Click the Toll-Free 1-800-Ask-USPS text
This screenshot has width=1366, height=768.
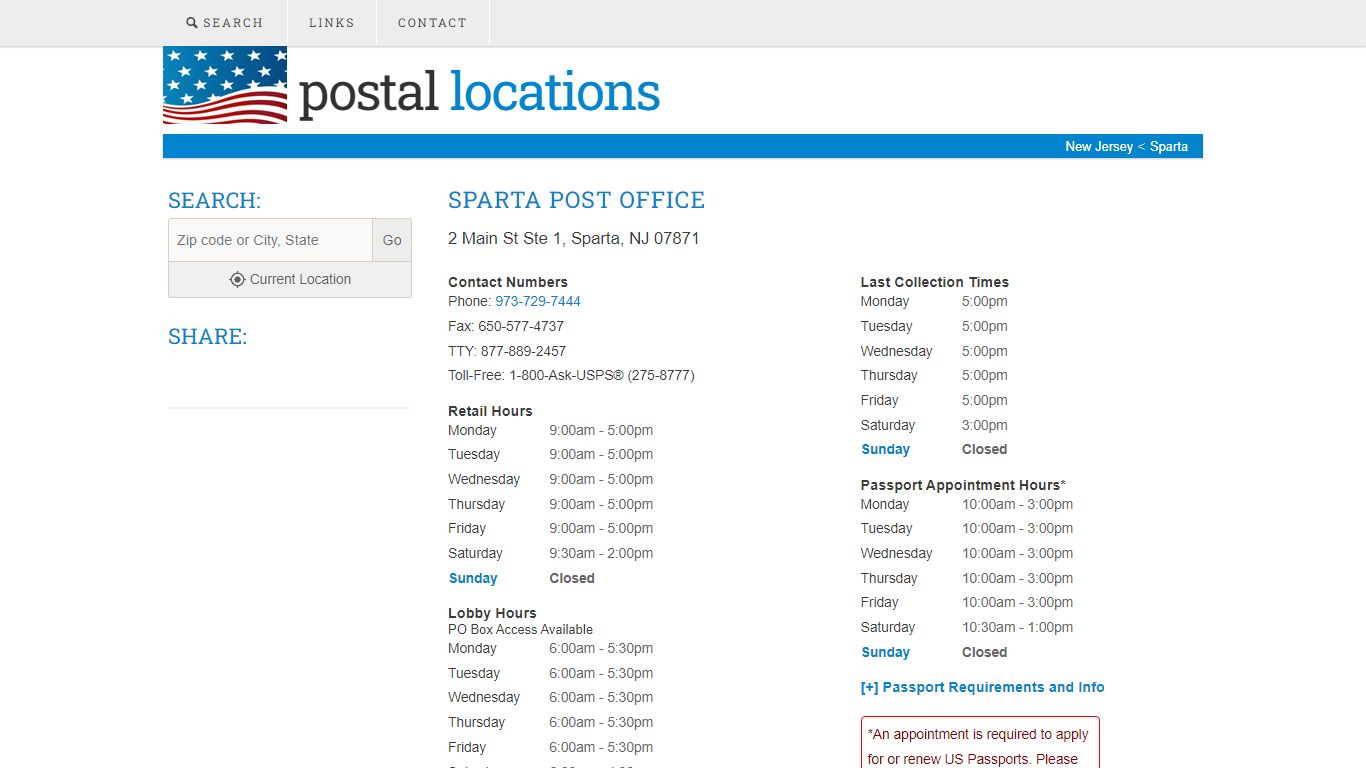click(x=571, y=375)
